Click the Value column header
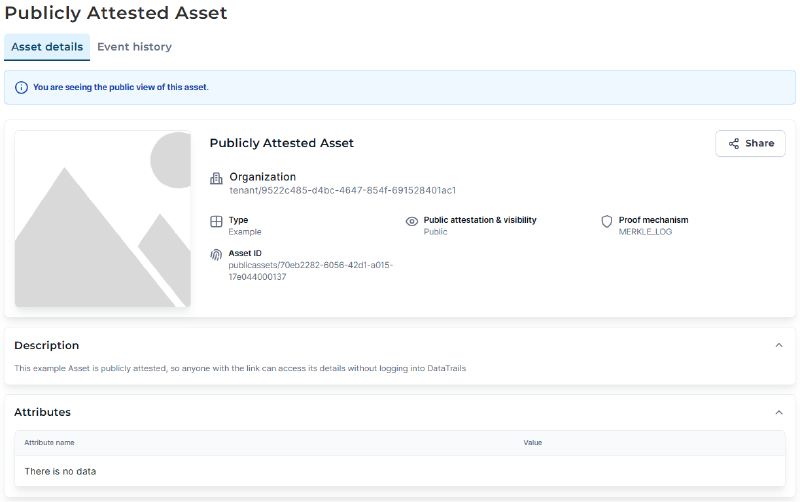The height and width of the screenshot is (502, 800). coord(532,442)
